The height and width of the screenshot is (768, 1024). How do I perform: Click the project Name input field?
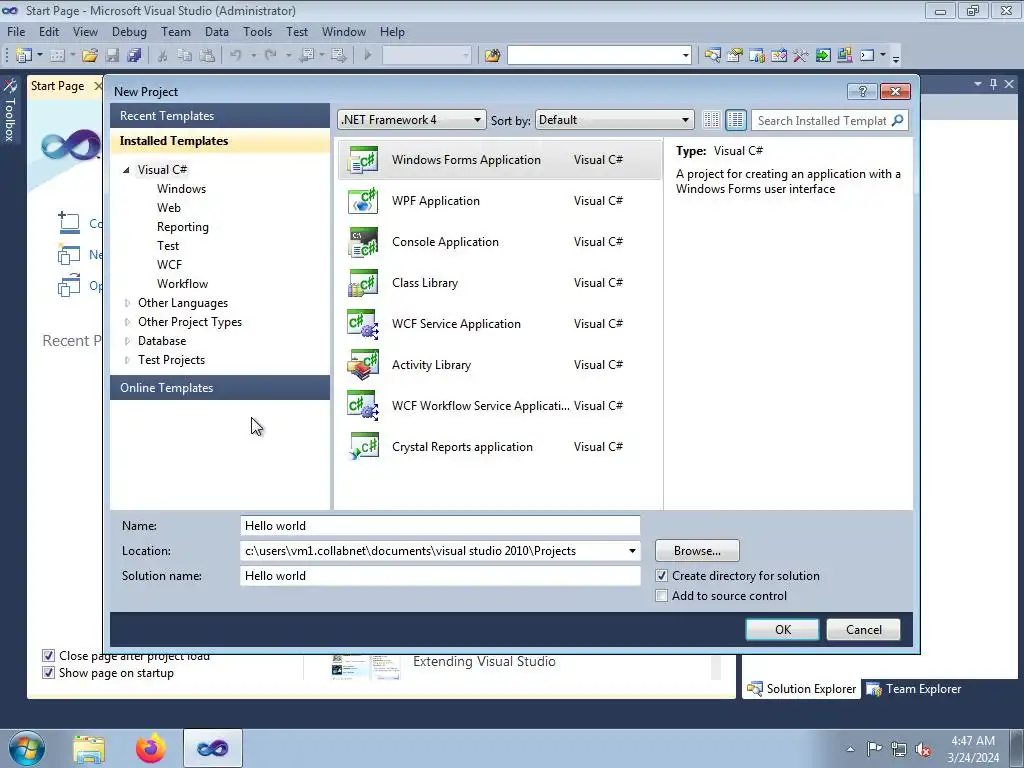[440, 526]
